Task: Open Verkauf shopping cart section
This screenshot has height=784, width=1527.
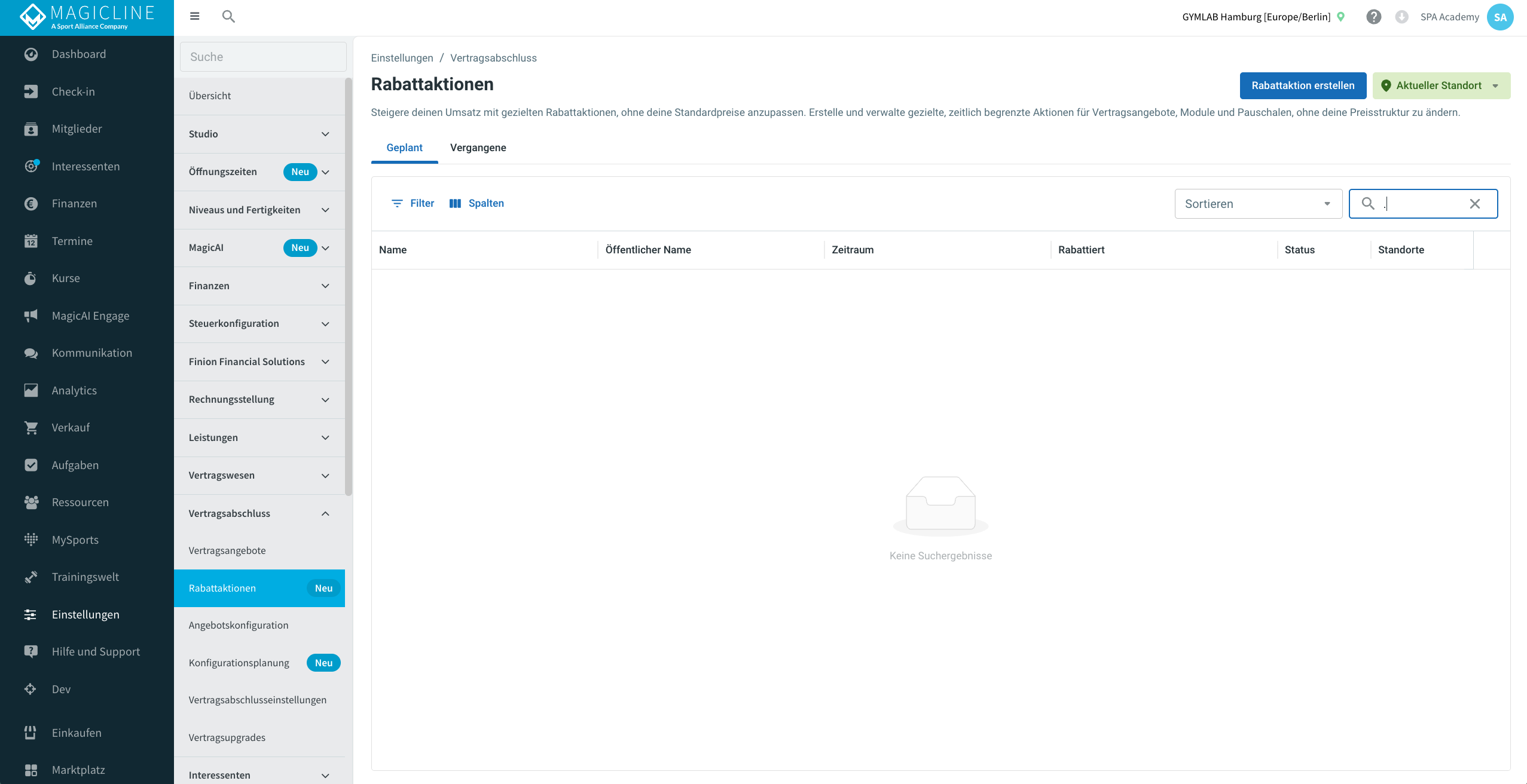Action: point(87,428)
